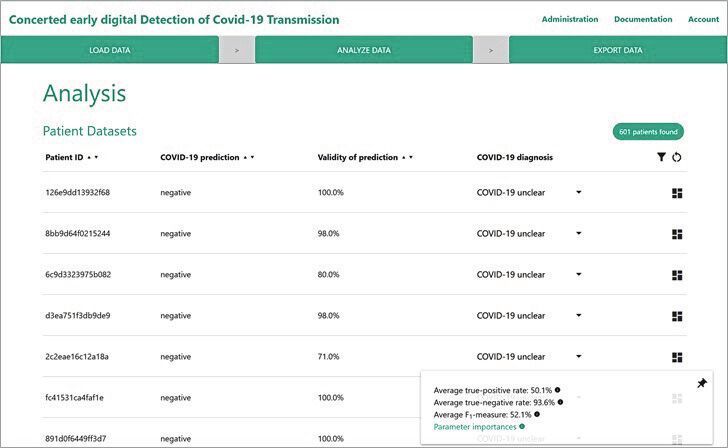728x448 pixels.
Task: Click 98.0% validity for patient d3ea751f3db9de9
Action: 328,315
